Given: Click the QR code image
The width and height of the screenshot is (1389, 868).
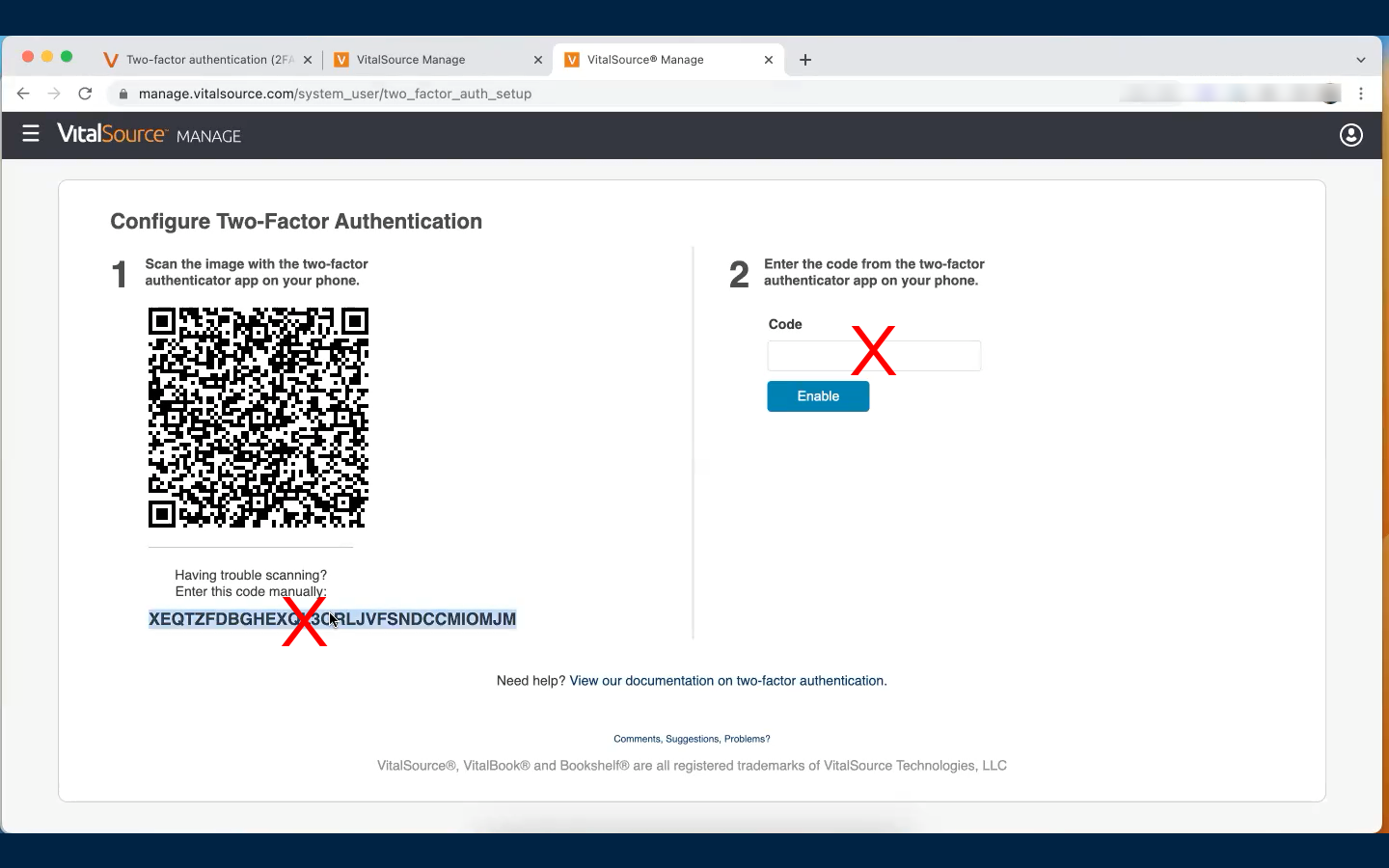Looking at the screenshot, I should pyautogui.click(x=259, y=418).
